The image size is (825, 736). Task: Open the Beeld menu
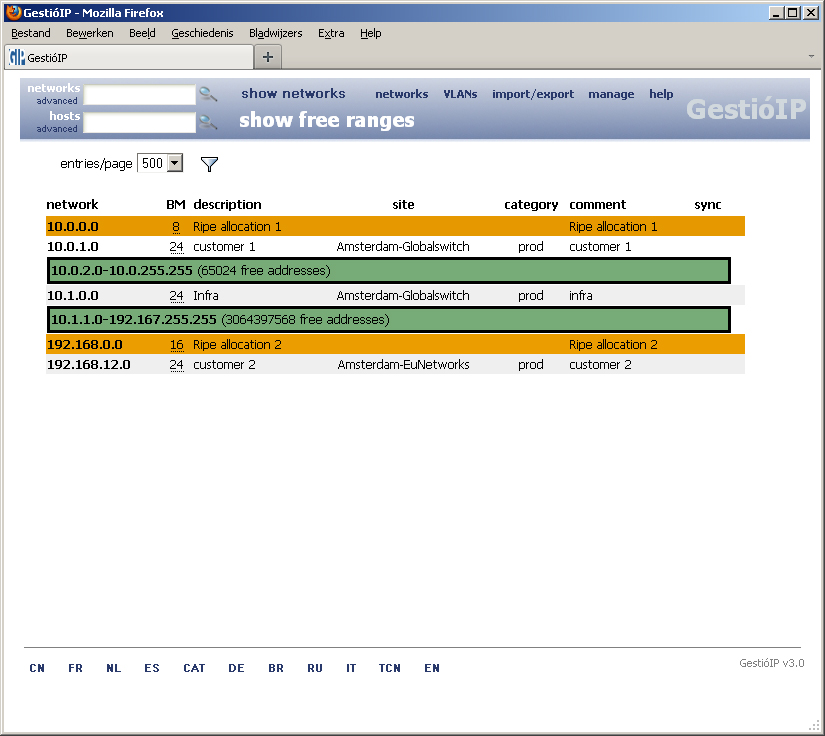(x=142, y=33)
